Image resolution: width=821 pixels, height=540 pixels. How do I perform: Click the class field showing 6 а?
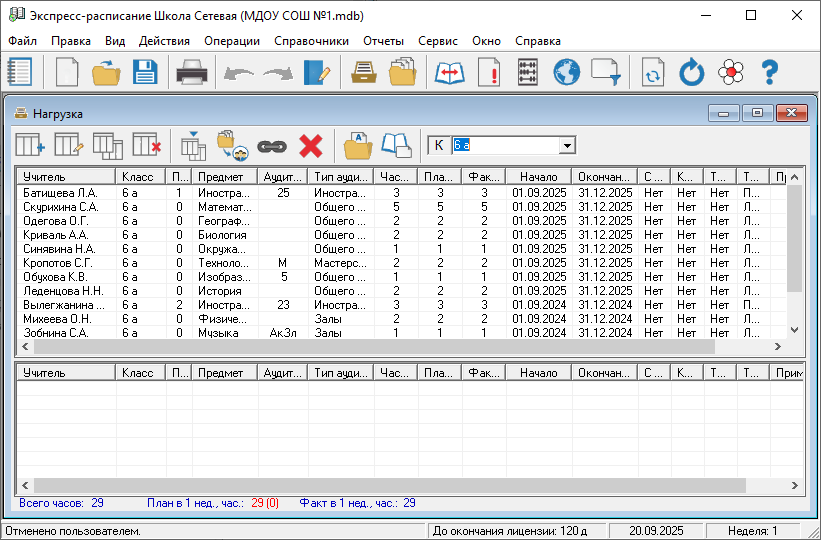point(505,145)
